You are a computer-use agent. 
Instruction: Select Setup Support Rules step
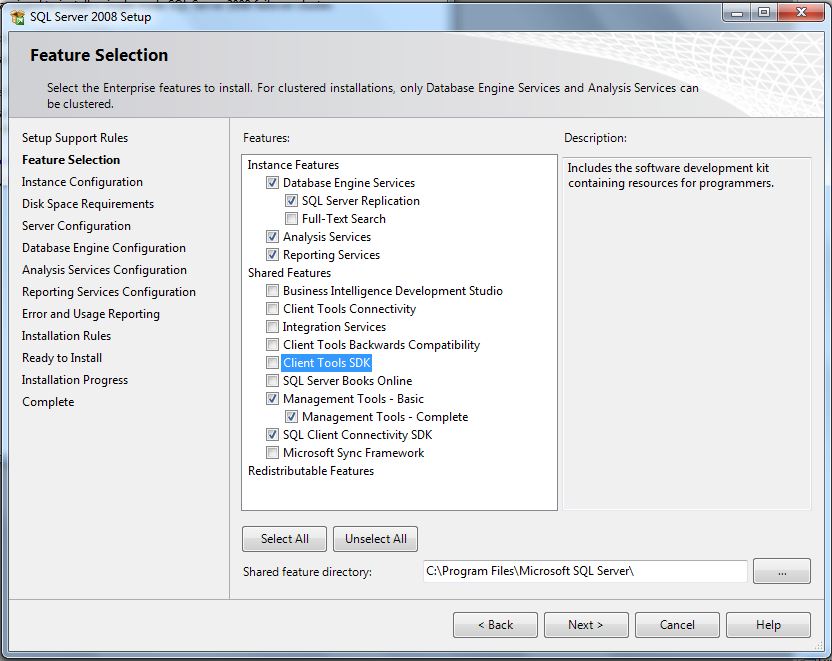pos(75,138)
